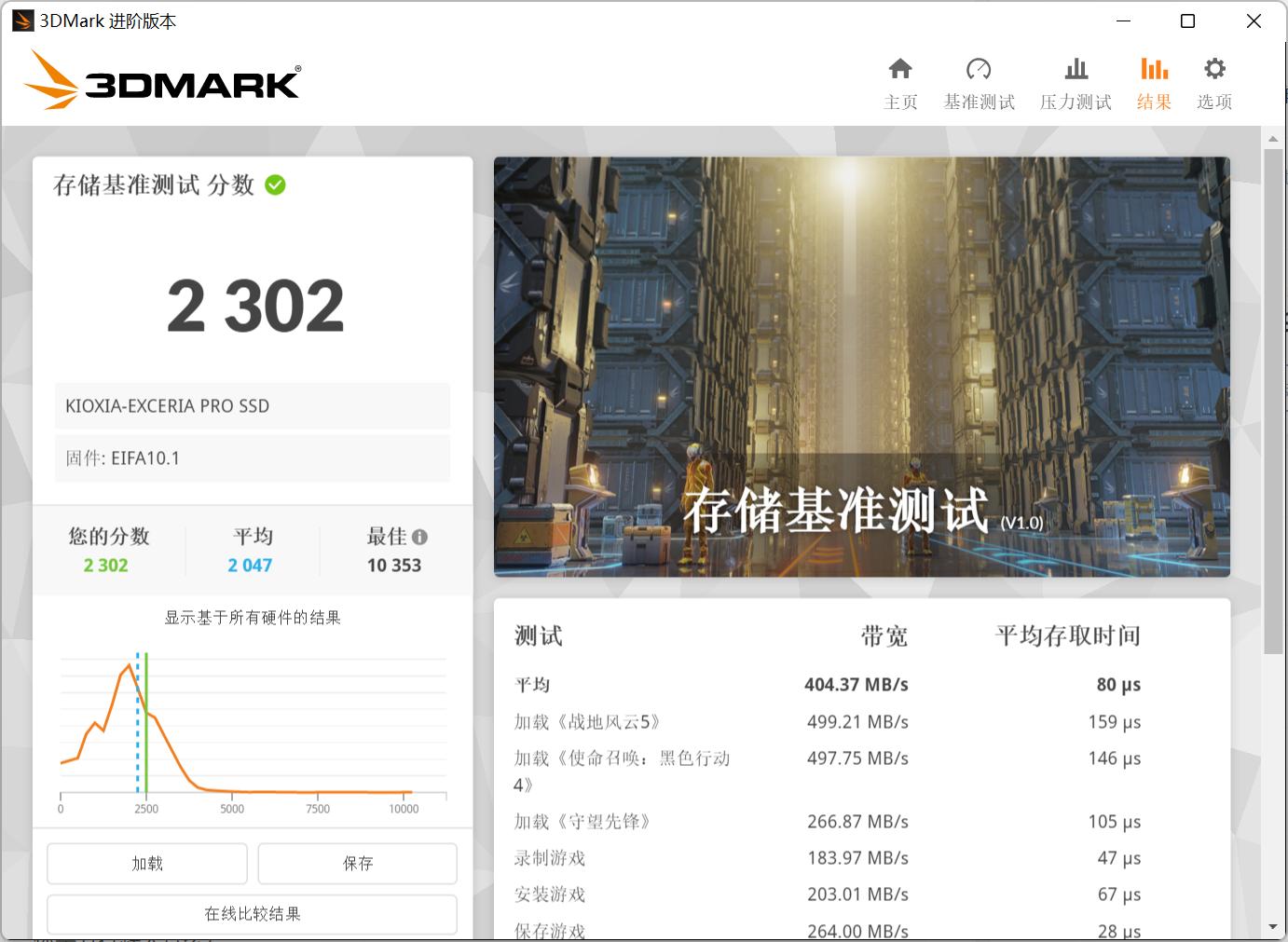The image size is (1288, 942).
Task: Open the 基准测试 benchmark section
Action: coord(979,82)
